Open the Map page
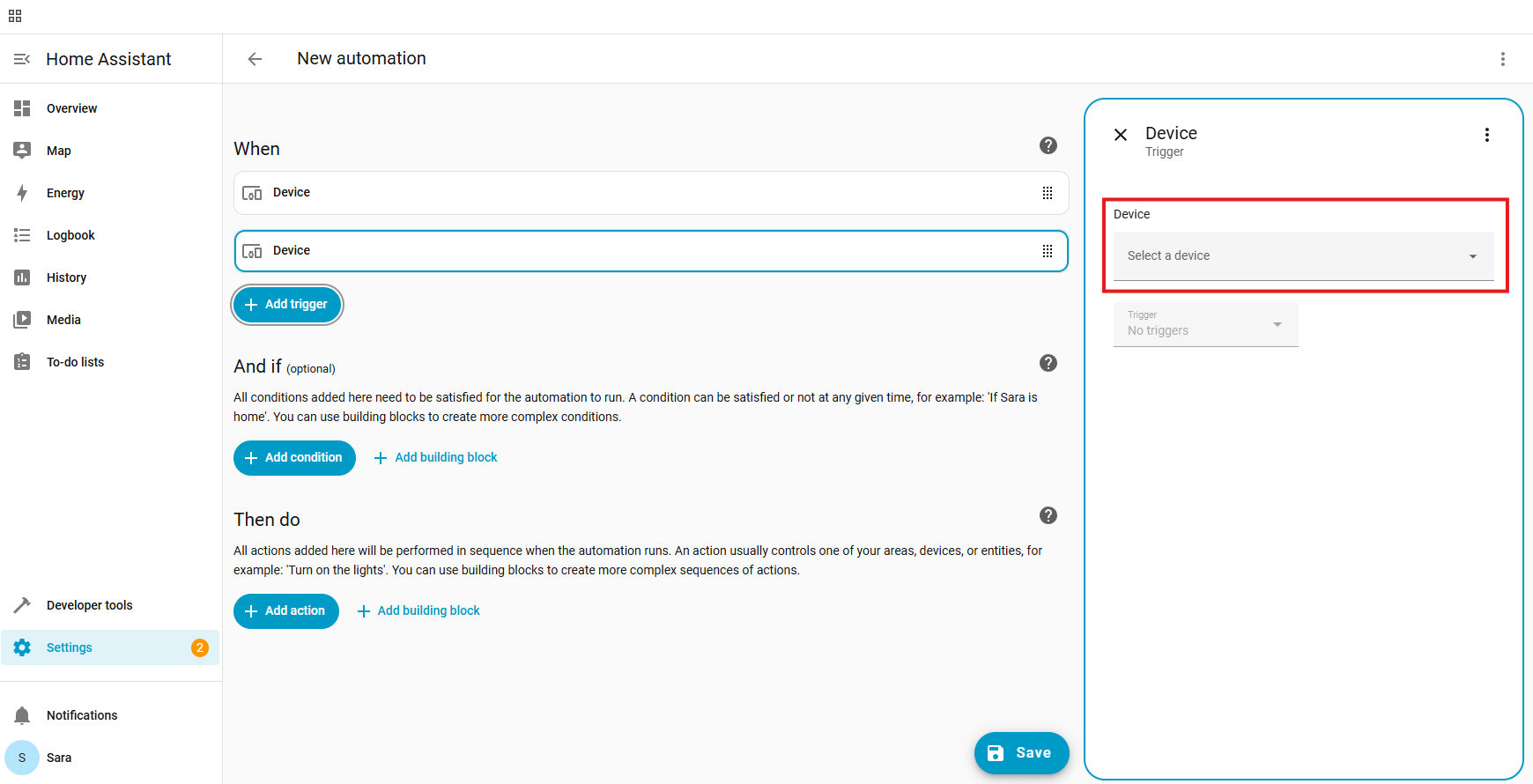Image resolution: width=1533 pixels, height=784 pixels. pyautogui.click(x=110, y=151)
